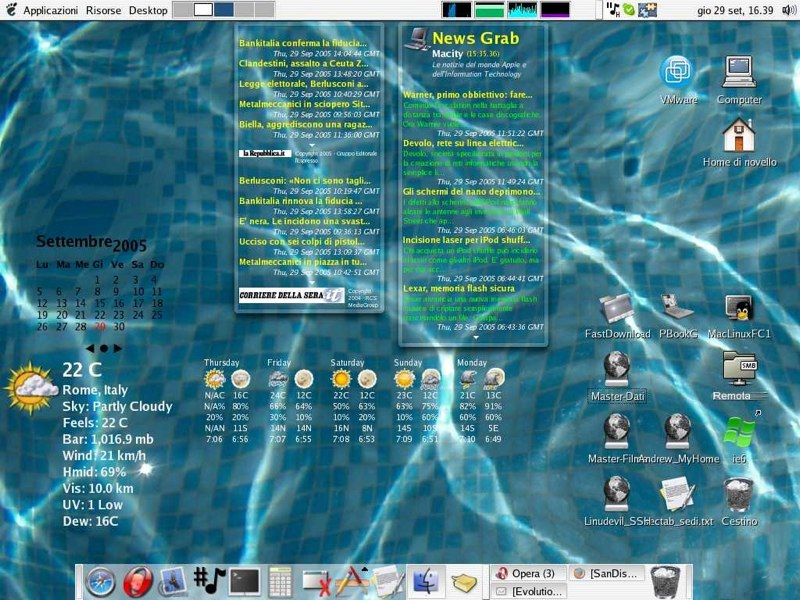Open the trash can in the dock
Image resolution: width=800 pixels, height=600 pixels.
click(665, 582)
